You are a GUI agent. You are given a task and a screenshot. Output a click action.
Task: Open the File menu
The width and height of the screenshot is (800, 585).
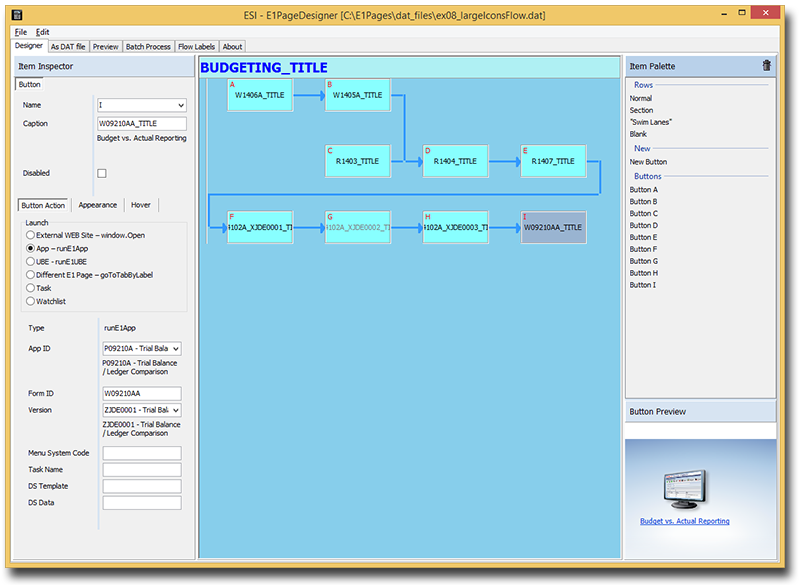21,32
